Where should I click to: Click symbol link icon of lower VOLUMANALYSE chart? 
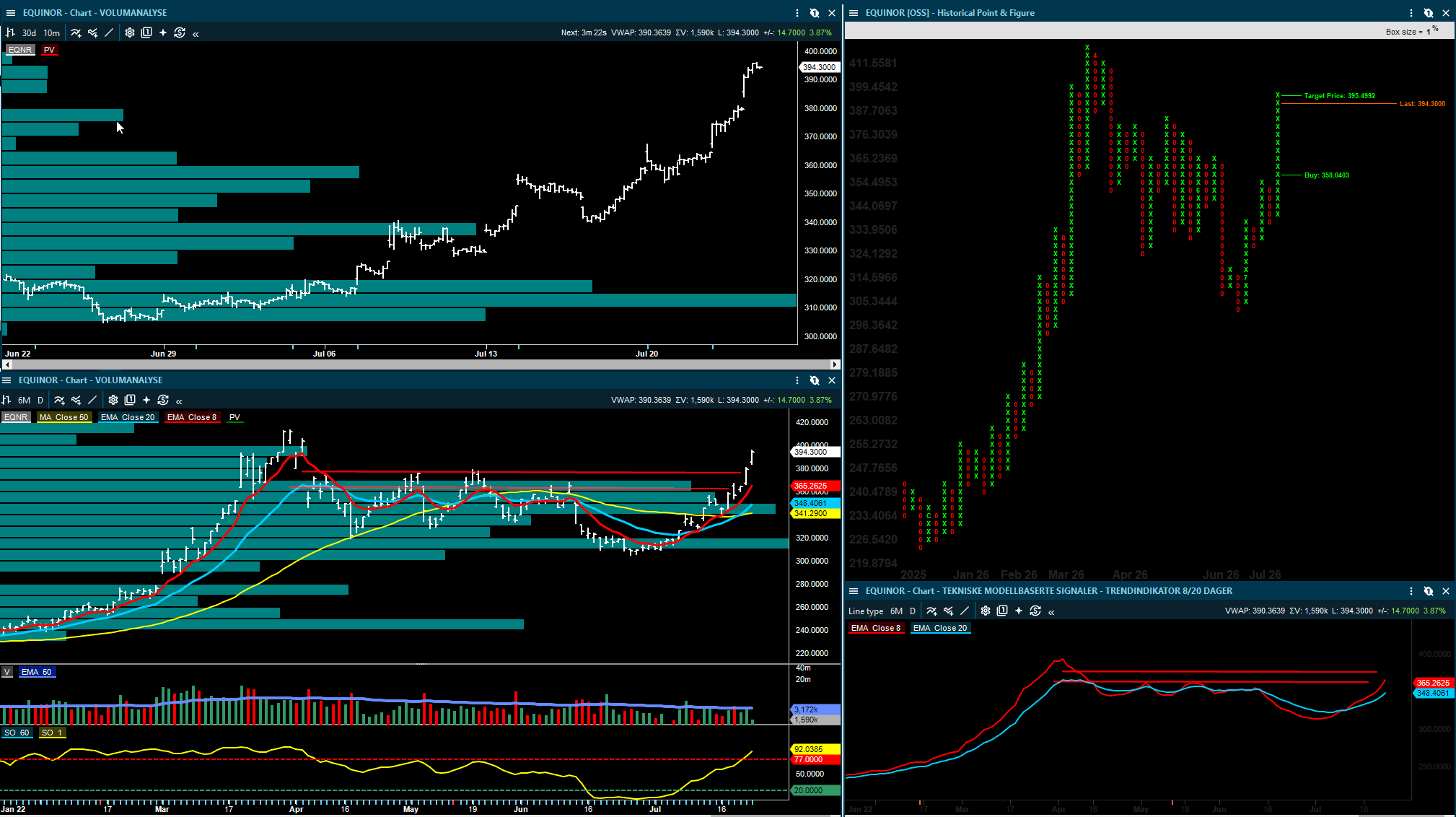coord(815,380)
